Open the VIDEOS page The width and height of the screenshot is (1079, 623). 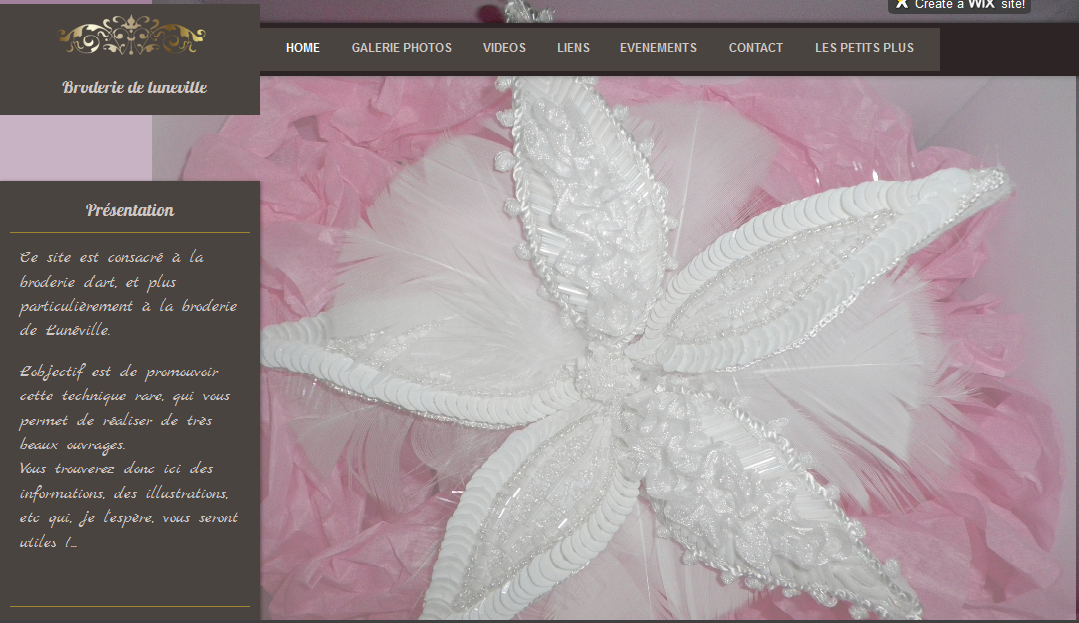click(x=504, y=48)
